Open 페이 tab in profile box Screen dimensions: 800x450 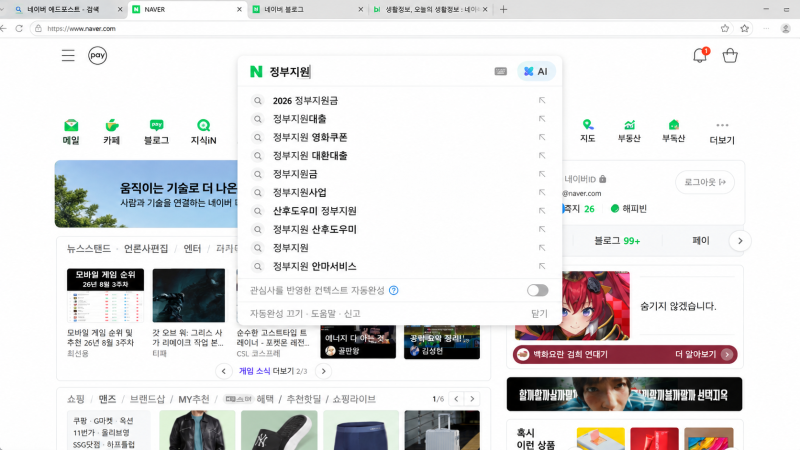[x=701, y=240]
